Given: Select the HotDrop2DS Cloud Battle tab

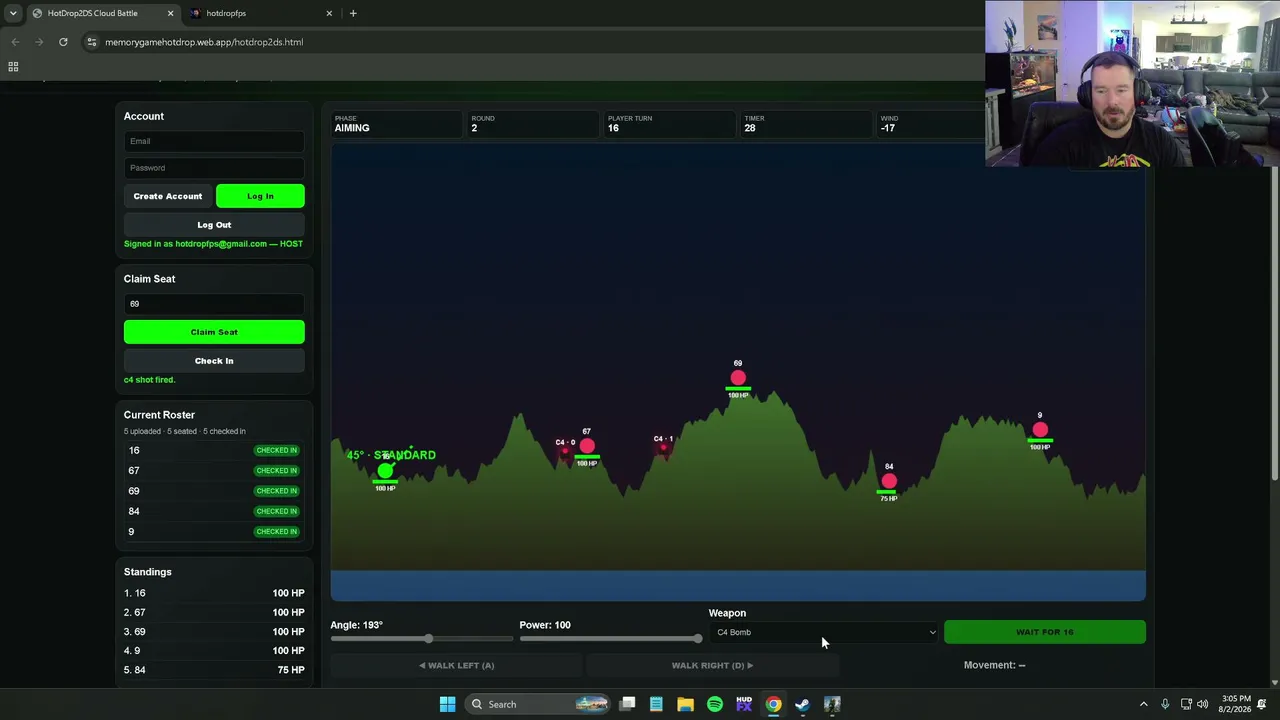Looking at the screenshot, I should pos(100,13).
